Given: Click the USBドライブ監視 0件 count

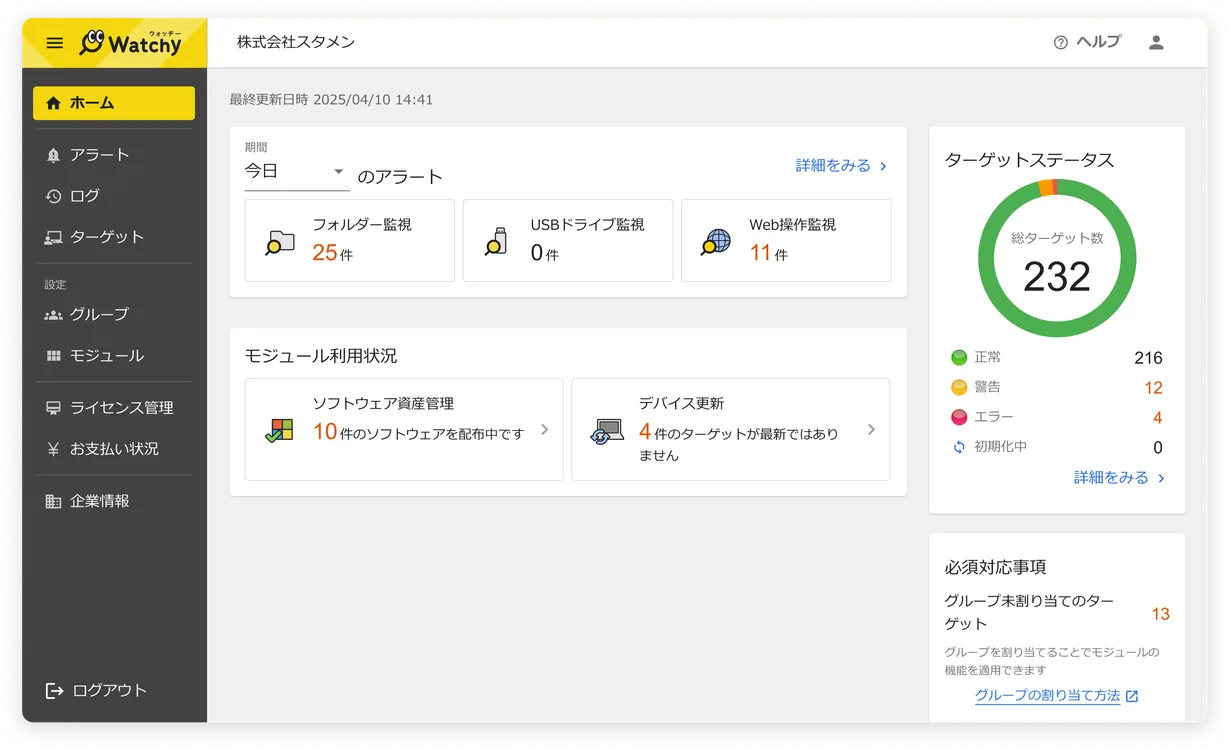Looking at the screenshot, I should tap(544, 253).
